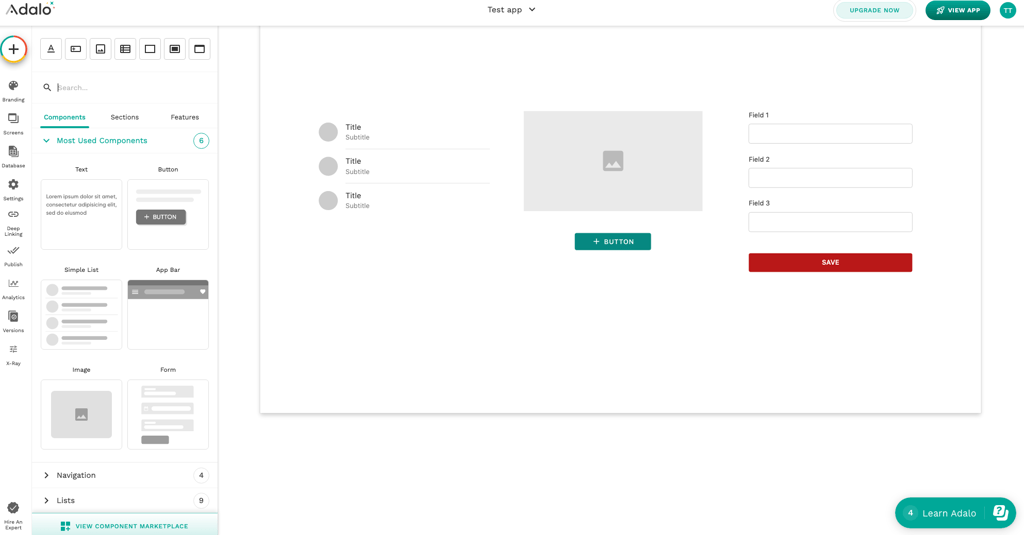
Task: Click the Adalo logo
Action: (x=30, y=9)
